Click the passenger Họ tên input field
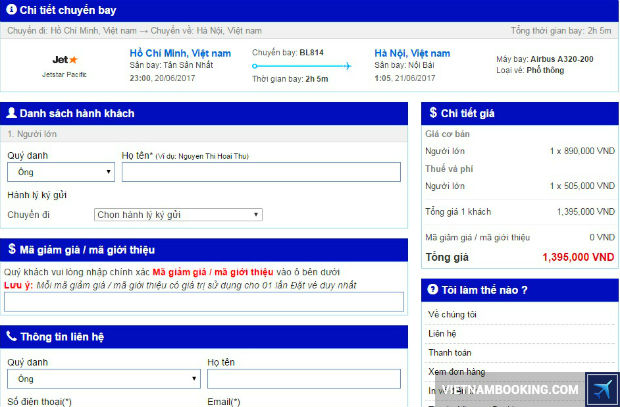This screenshot has width=620, height=407. click(261, 172)
